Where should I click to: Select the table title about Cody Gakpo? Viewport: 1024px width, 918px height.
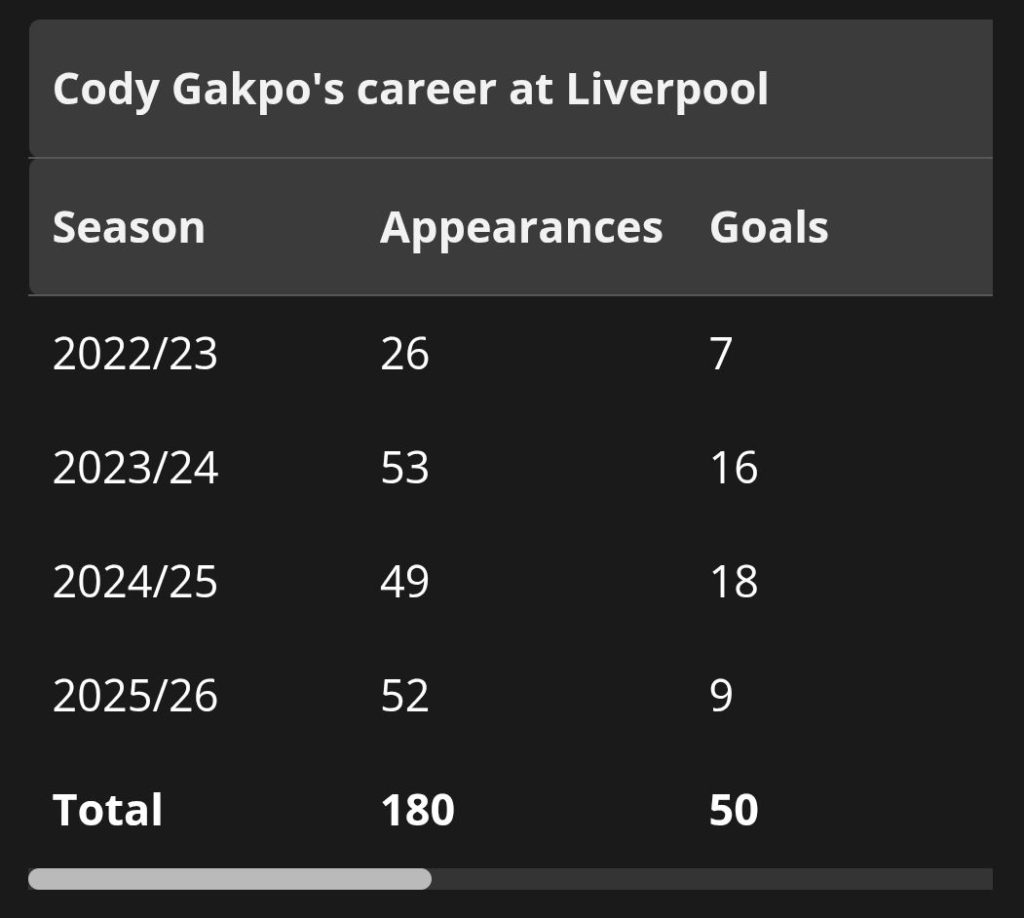click(x=410, y=89)
